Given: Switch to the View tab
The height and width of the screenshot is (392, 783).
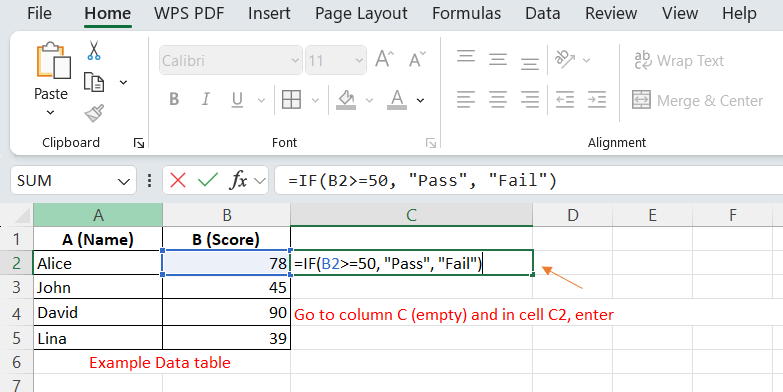Looking at the screenshot, I should click(x=680, y=13).
